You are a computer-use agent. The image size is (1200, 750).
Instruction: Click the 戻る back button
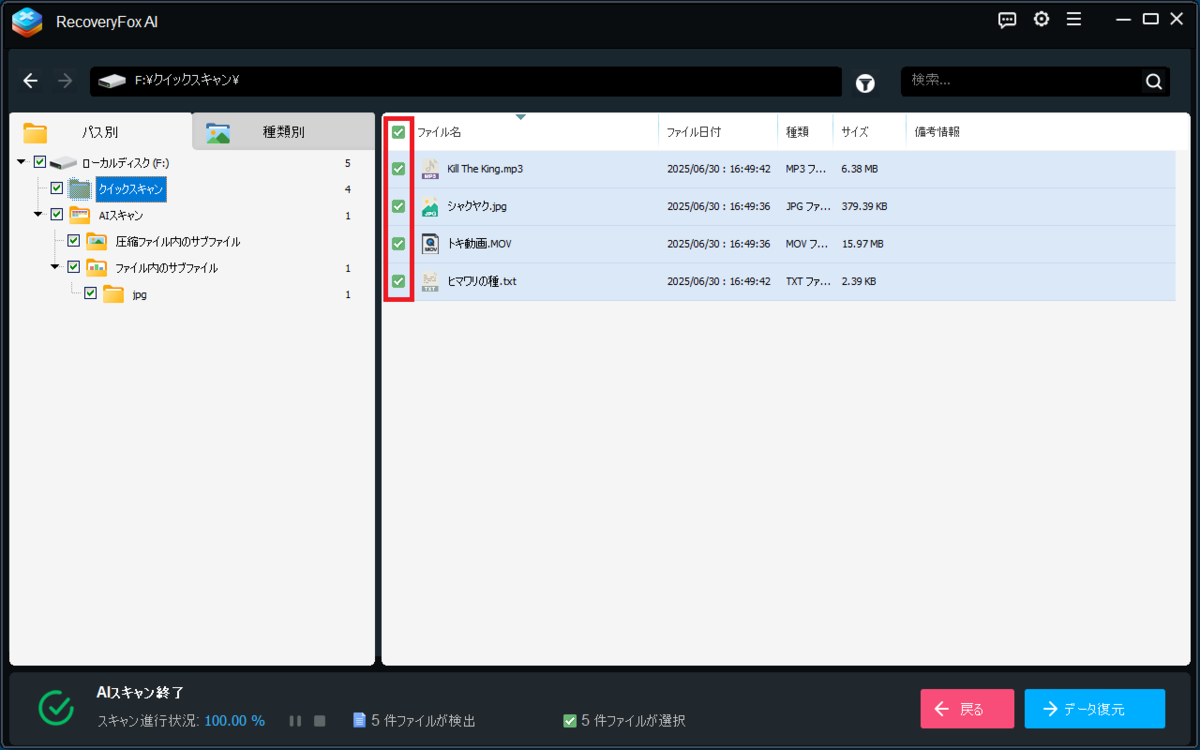967,709
